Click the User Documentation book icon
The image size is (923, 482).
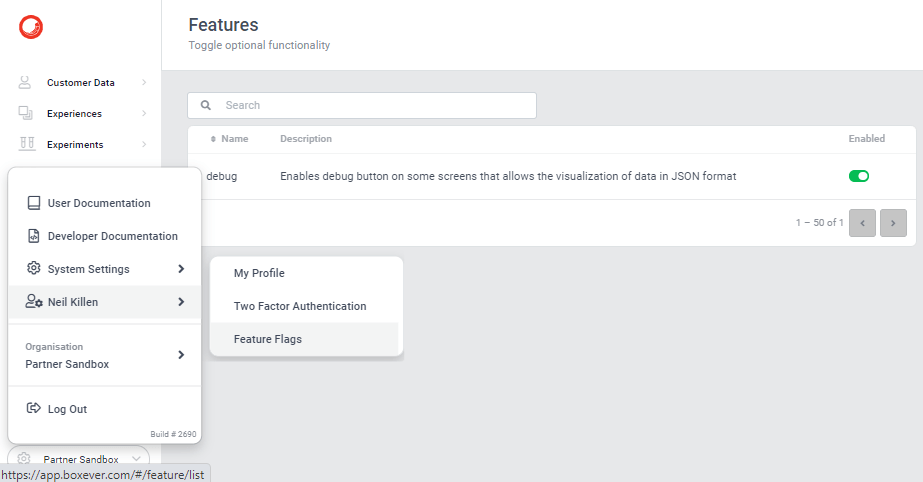[34, 203]
